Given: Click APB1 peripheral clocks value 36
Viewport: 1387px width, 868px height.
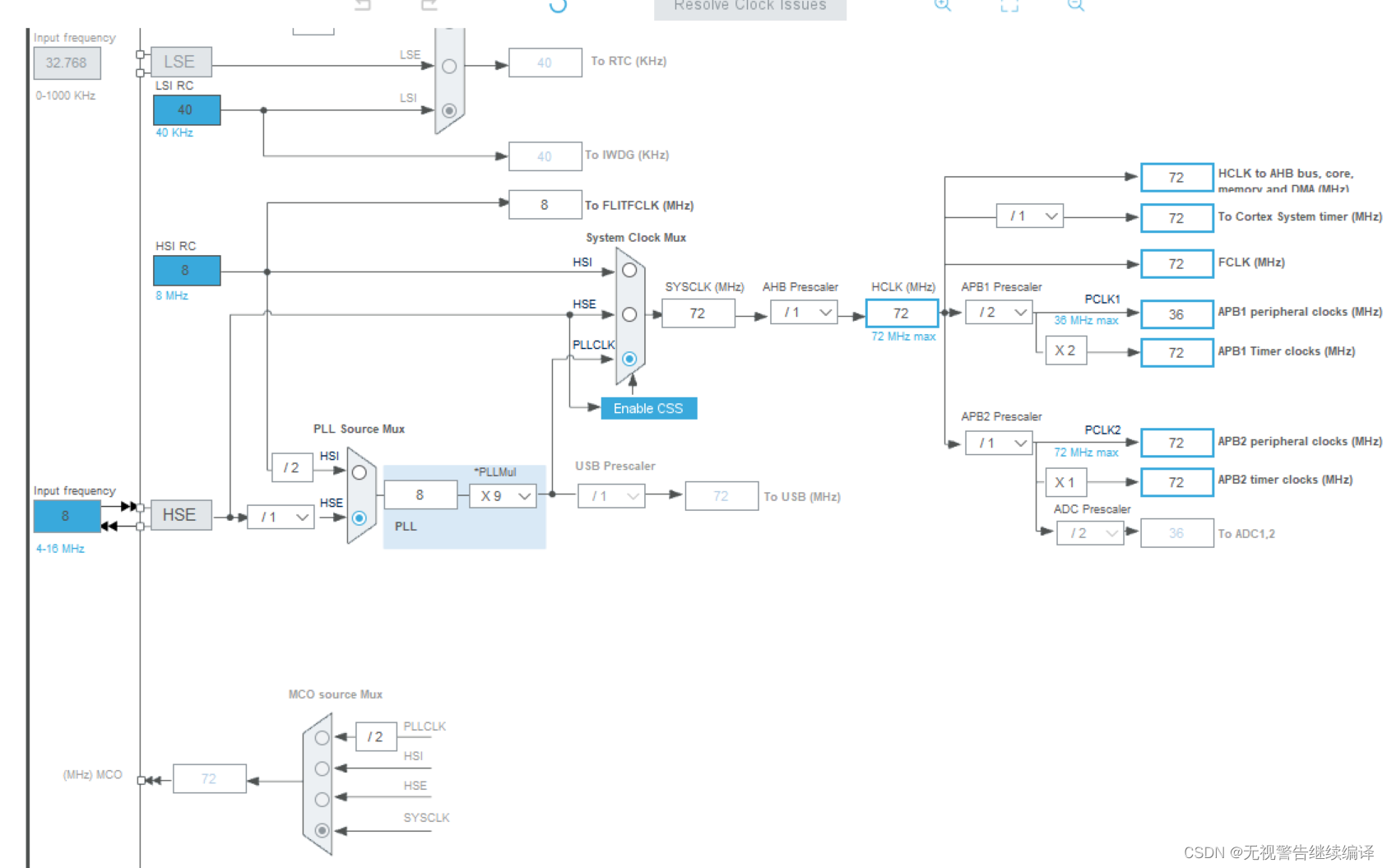Looking at the screenshot, I should pyautogui.click(x=1176, y=314).
